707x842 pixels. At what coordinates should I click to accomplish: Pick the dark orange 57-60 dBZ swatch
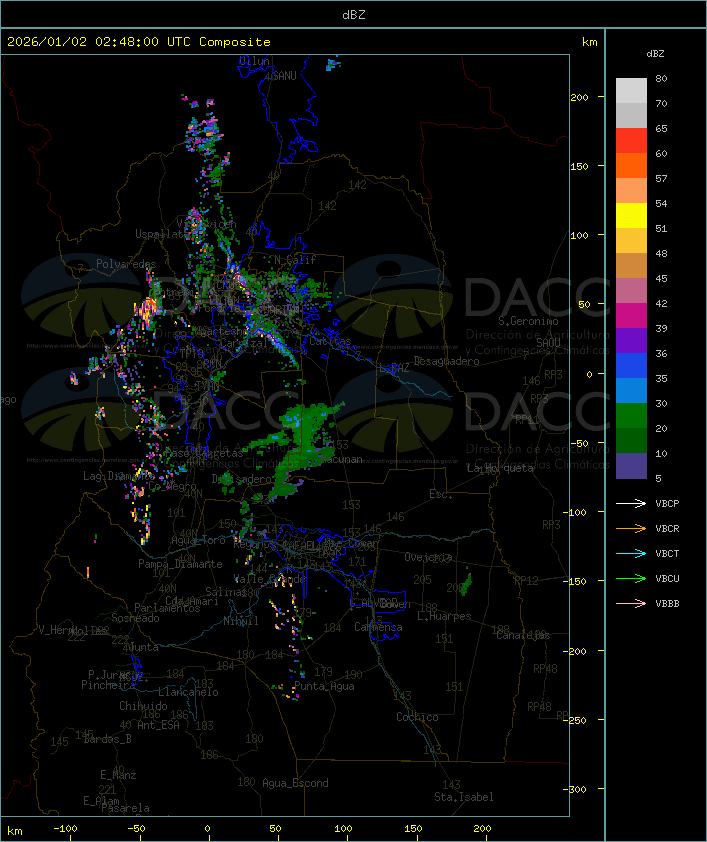click(x=631, y=165)
